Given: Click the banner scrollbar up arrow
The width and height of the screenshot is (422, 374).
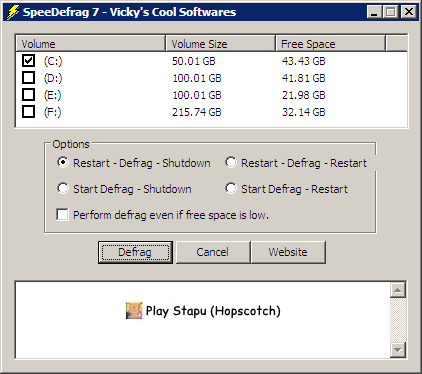Looking at the screenshot, I should coord(398,290).
